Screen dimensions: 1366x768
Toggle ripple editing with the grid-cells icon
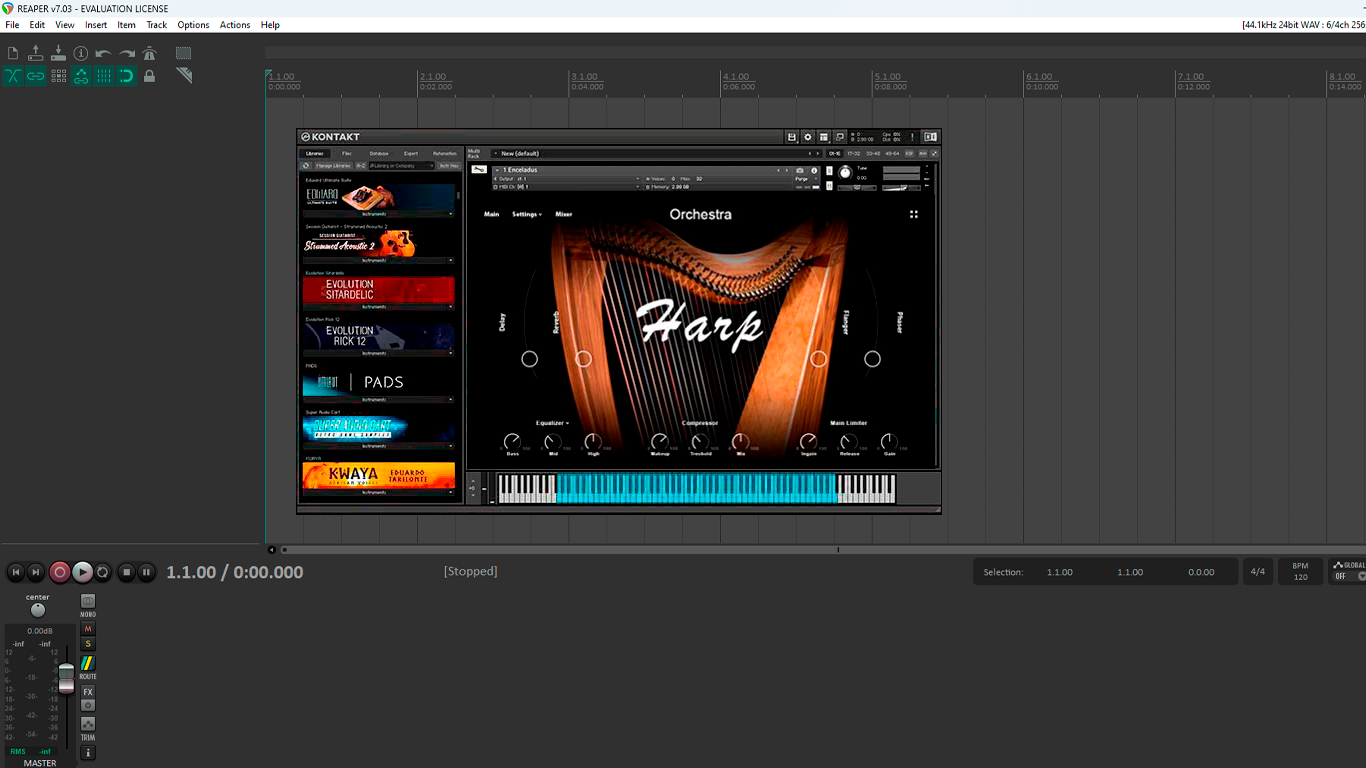click(x=58, y=76)
